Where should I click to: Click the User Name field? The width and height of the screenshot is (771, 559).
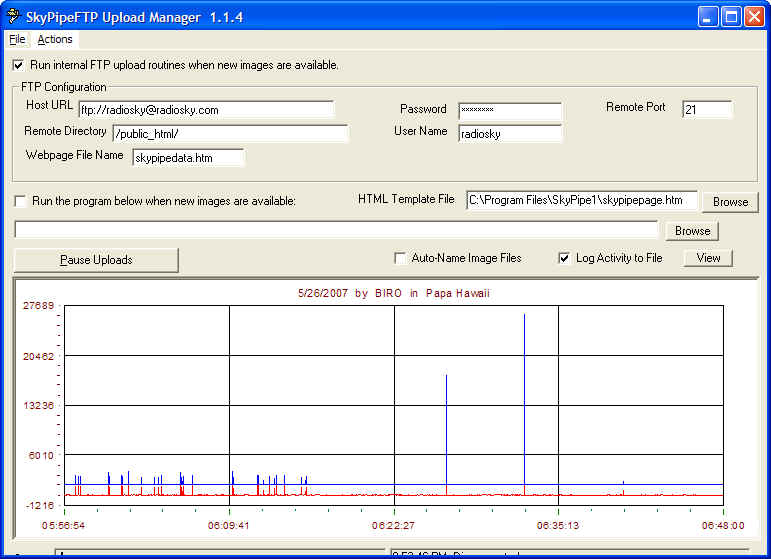[x=510, y=133]
